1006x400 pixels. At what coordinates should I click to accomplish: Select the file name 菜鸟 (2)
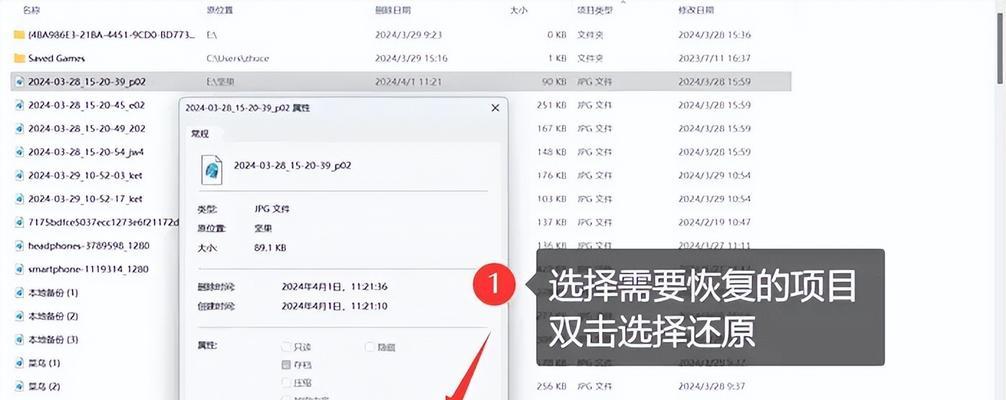tap(44, 387)
